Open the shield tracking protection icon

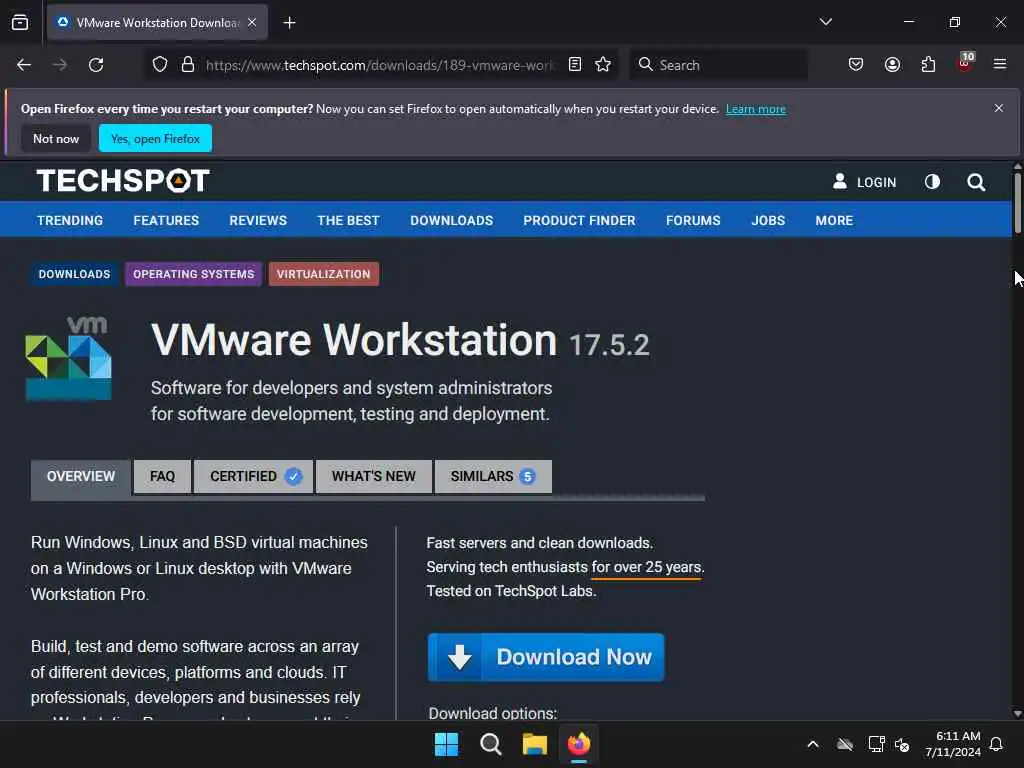160,64
